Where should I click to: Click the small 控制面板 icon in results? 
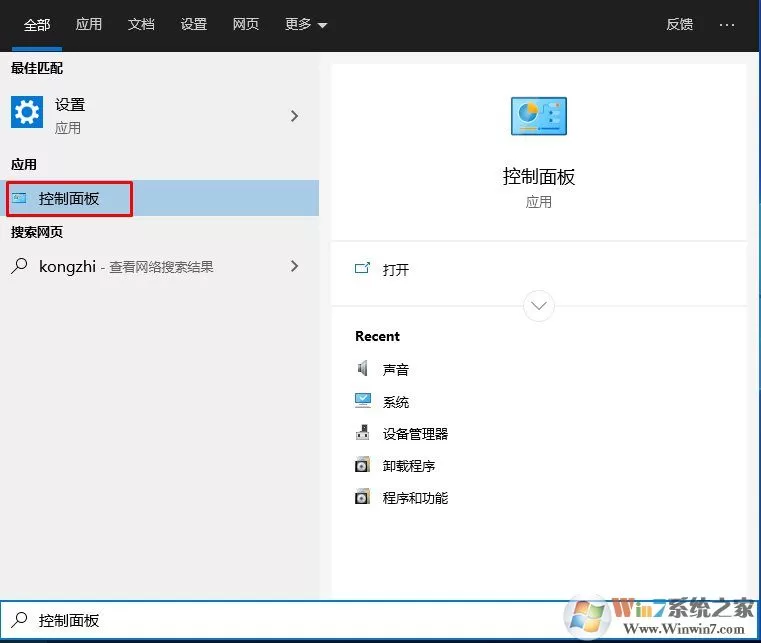click(19, 198)
